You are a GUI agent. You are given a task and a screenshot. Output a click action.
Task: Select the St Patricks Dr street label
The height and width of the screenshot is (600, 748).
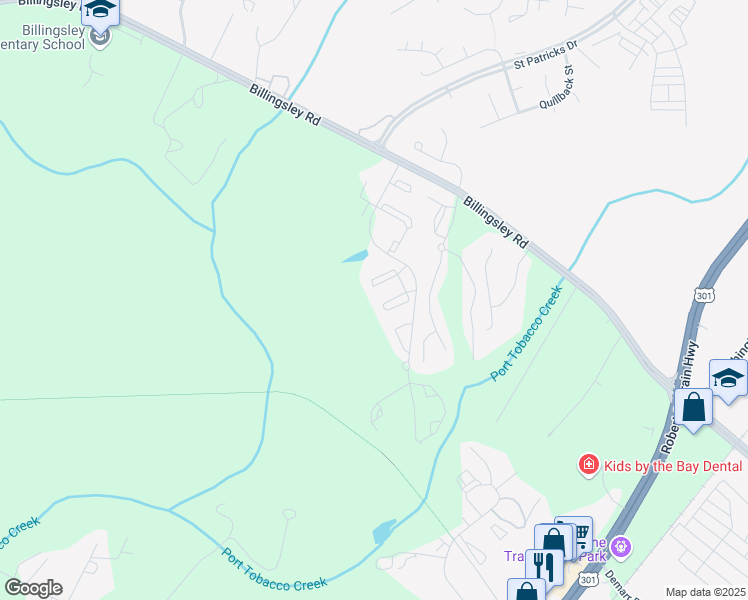(546, 55)
